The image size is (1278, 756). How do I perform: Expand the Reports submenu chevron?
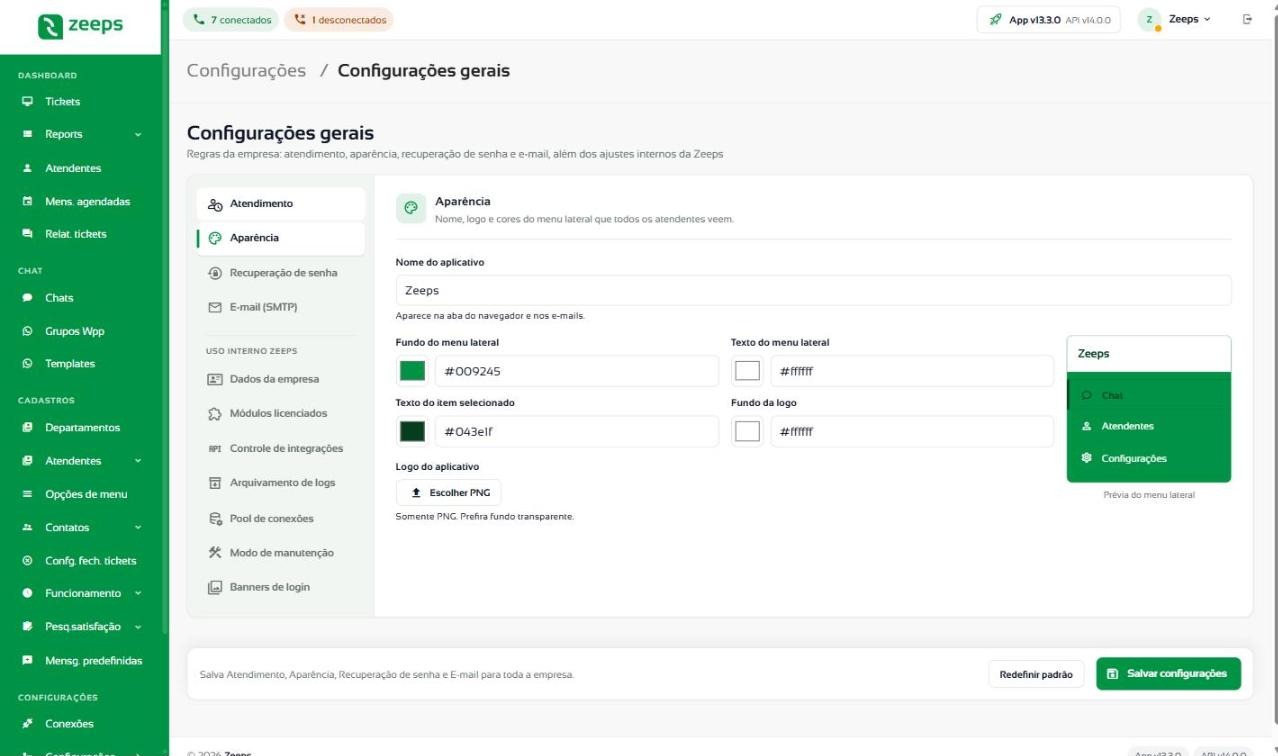pos(139,134)
